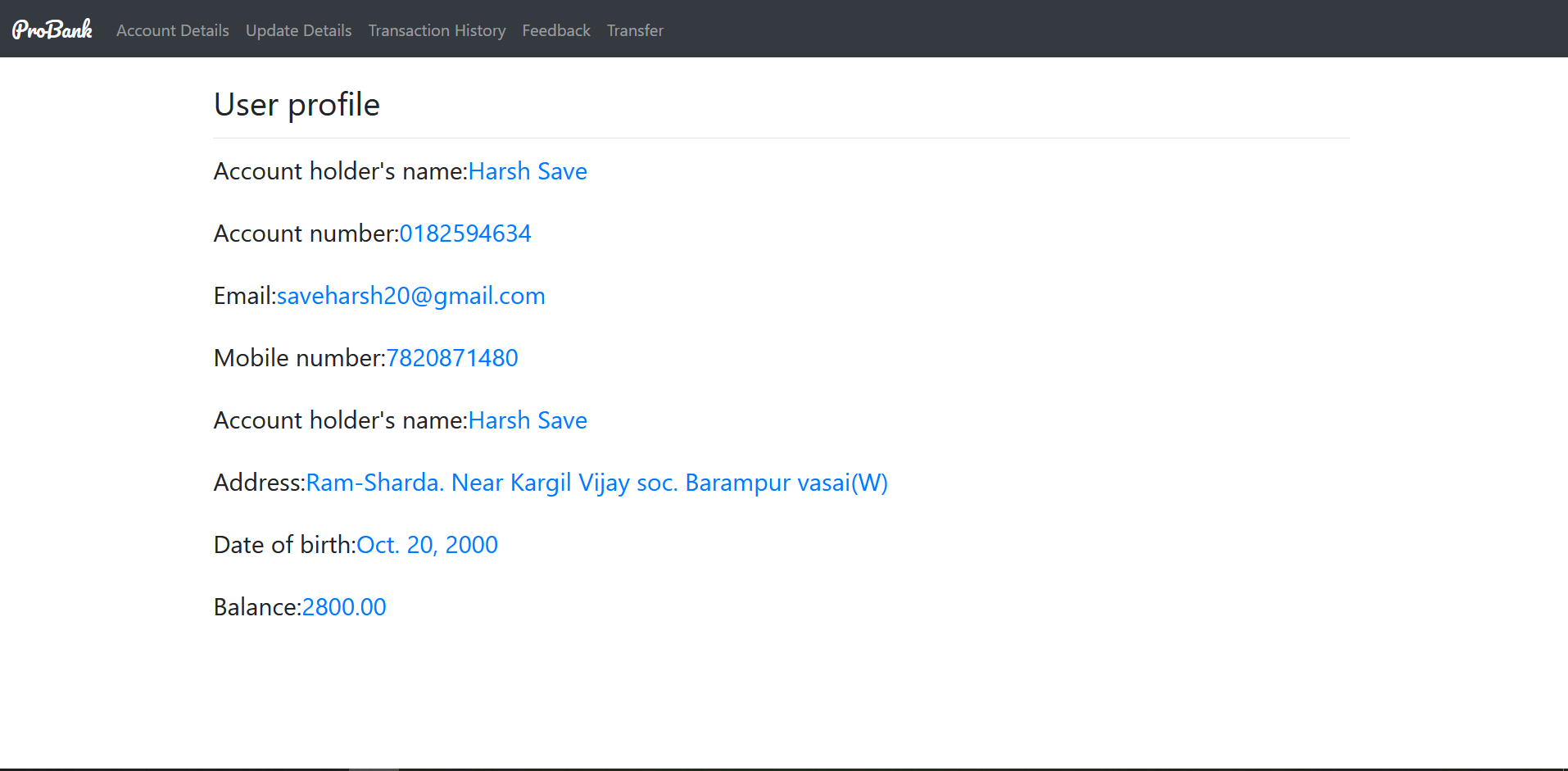Click the Email field label
Screen dimensions: 1568x771
pyautogui.click(x=243, y=296)
